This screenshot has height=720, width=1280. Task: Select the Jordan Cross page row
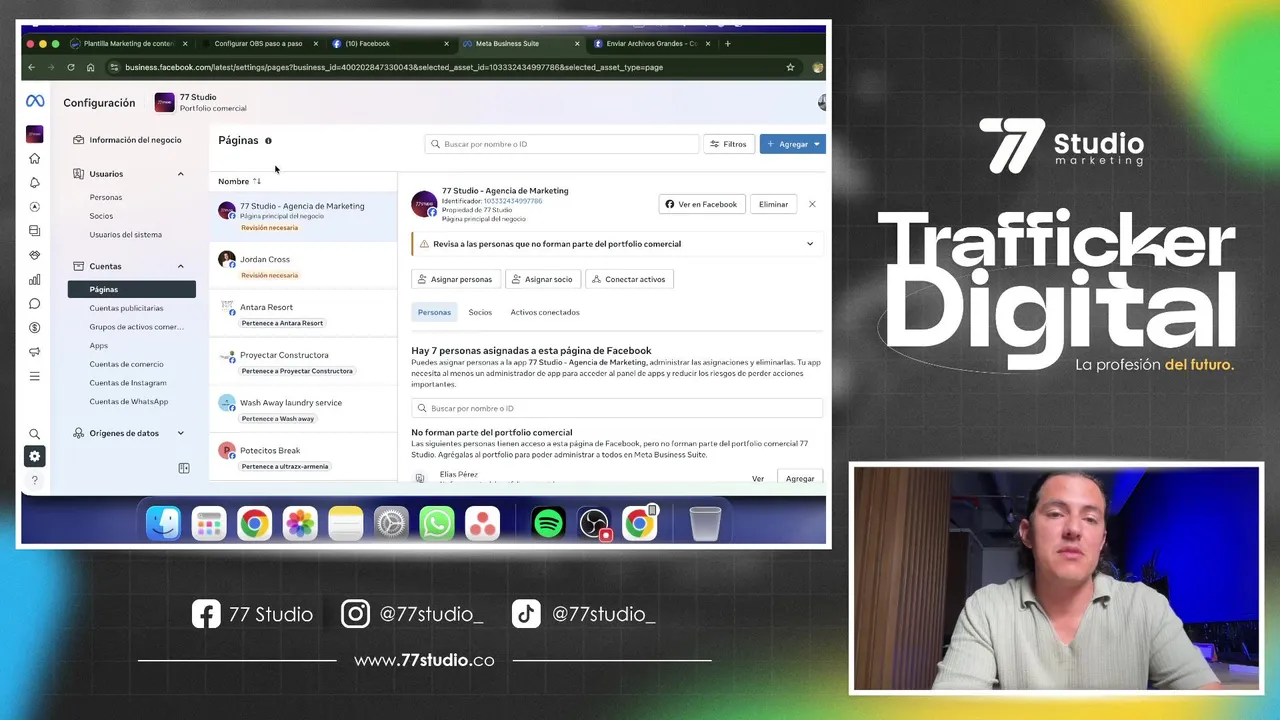(x=303, y=265)
